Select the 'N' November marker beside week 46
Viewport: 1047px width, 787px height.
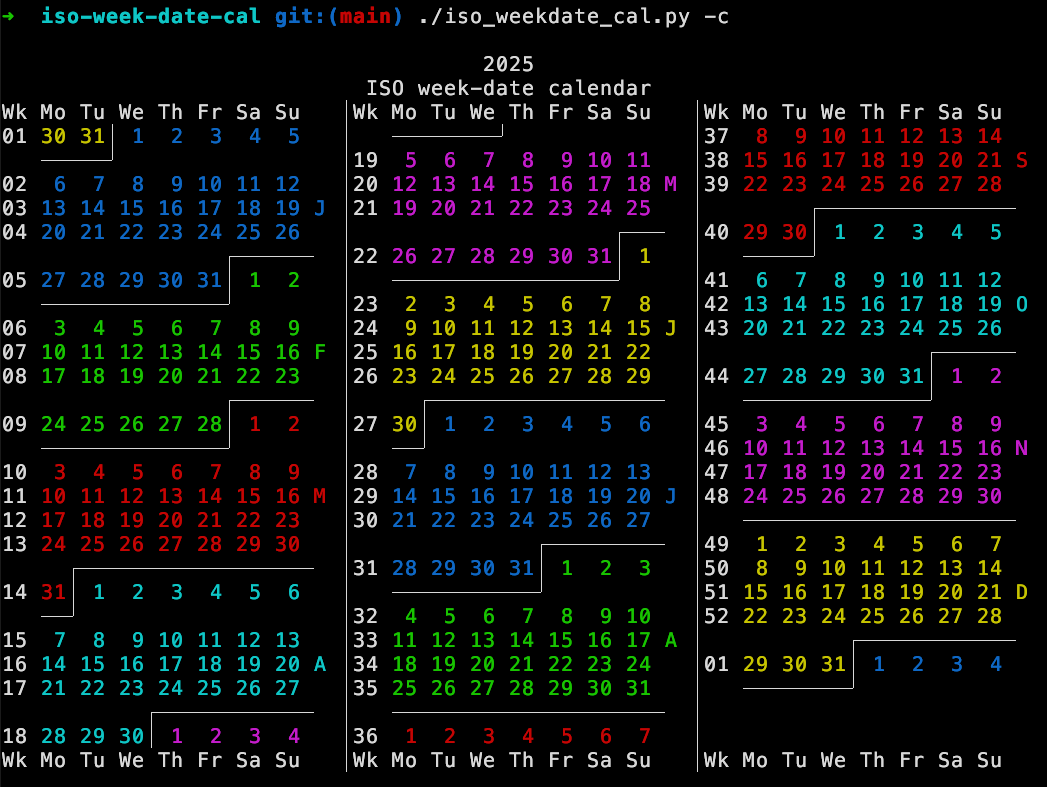[x=1023, y=448]
